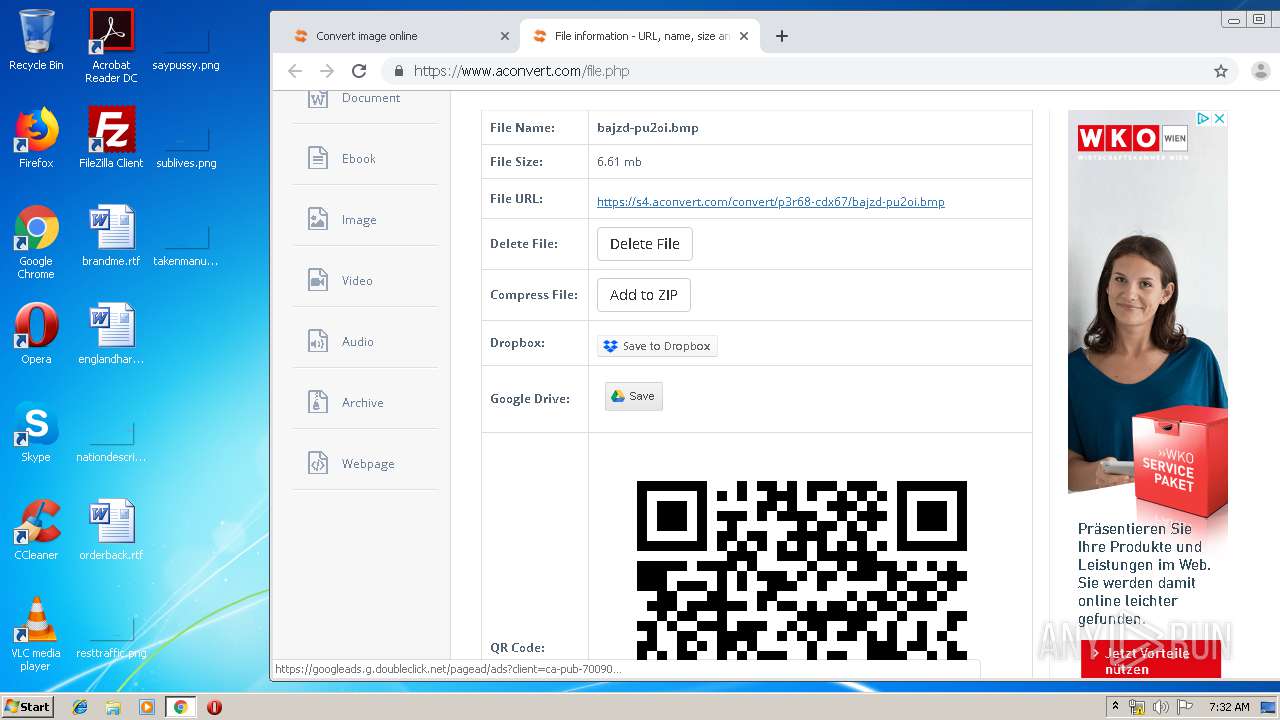Open the bajzd-pu2oi.bmp file URL link
1280x720 pixels.
770,202
